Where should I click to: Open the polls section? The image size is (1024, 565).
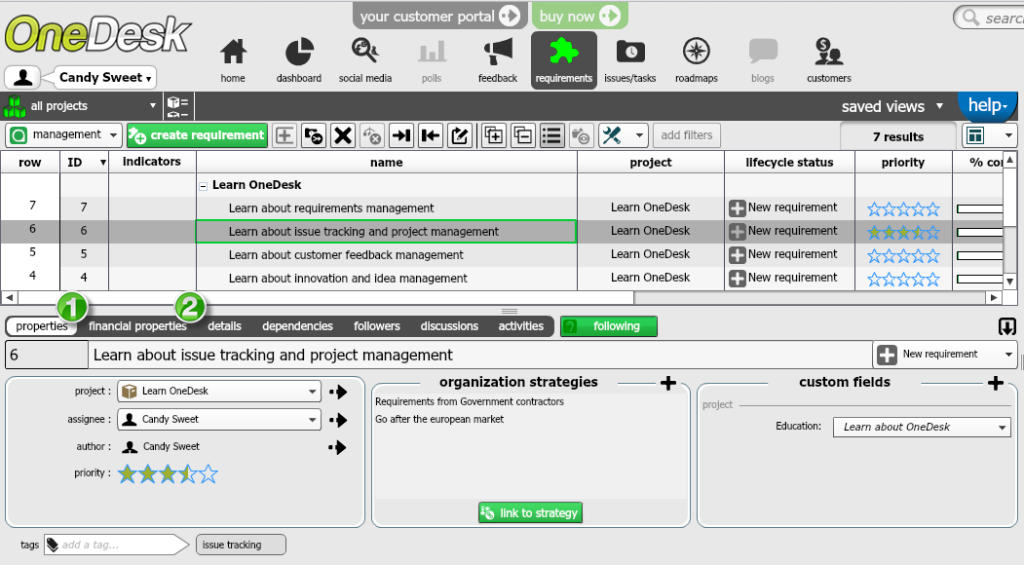431,61
